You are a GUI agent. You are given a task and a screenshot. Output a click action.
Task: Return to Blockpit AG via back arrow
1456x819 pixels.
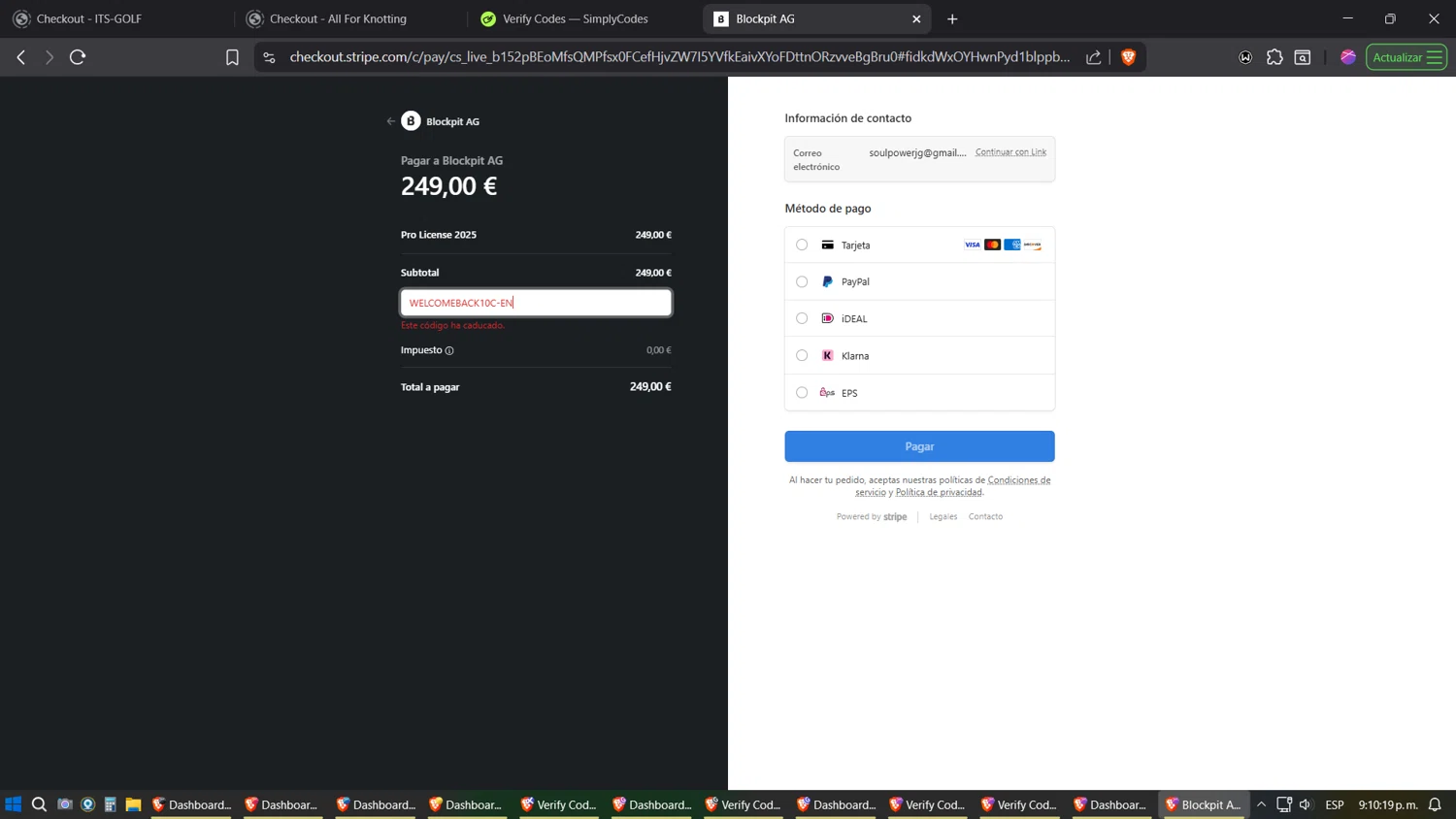[x=390, y=121]
